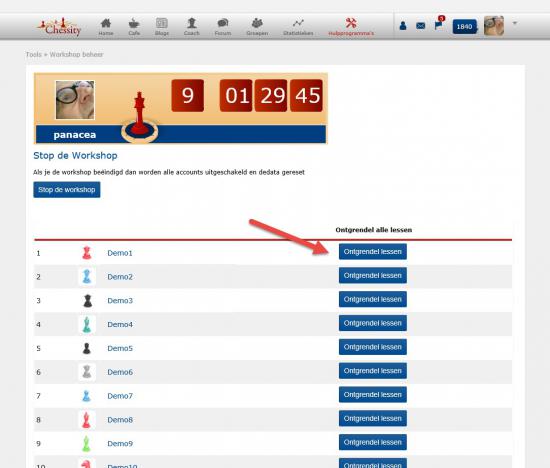Expand the account dropdown arrow beside avatar
Screen dimensions: 550x468
click(x=515, y=23)
